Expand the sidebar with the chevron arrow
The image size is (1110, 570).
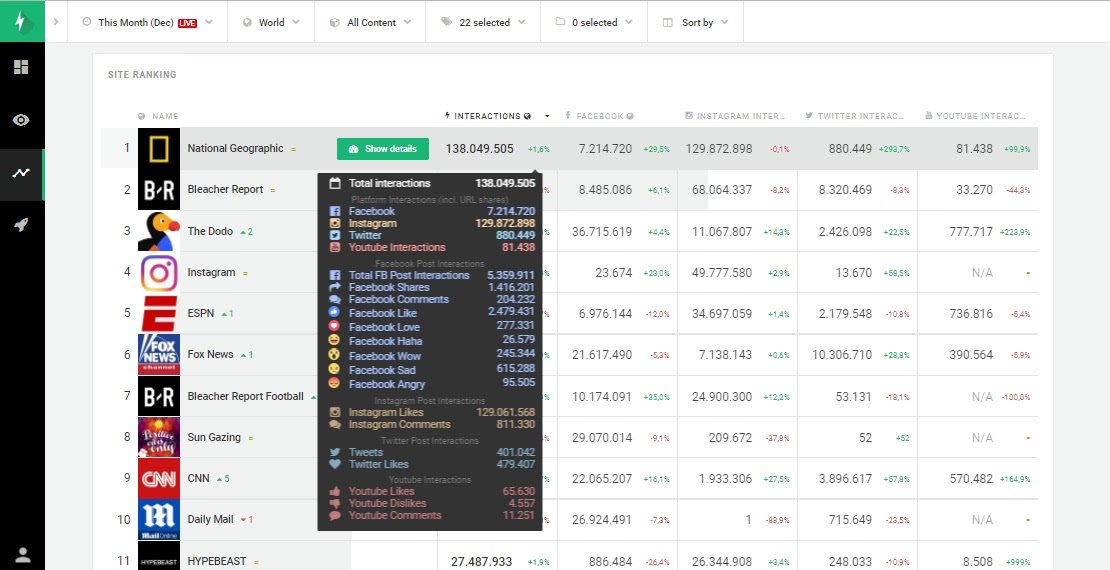tap(56, 22)
